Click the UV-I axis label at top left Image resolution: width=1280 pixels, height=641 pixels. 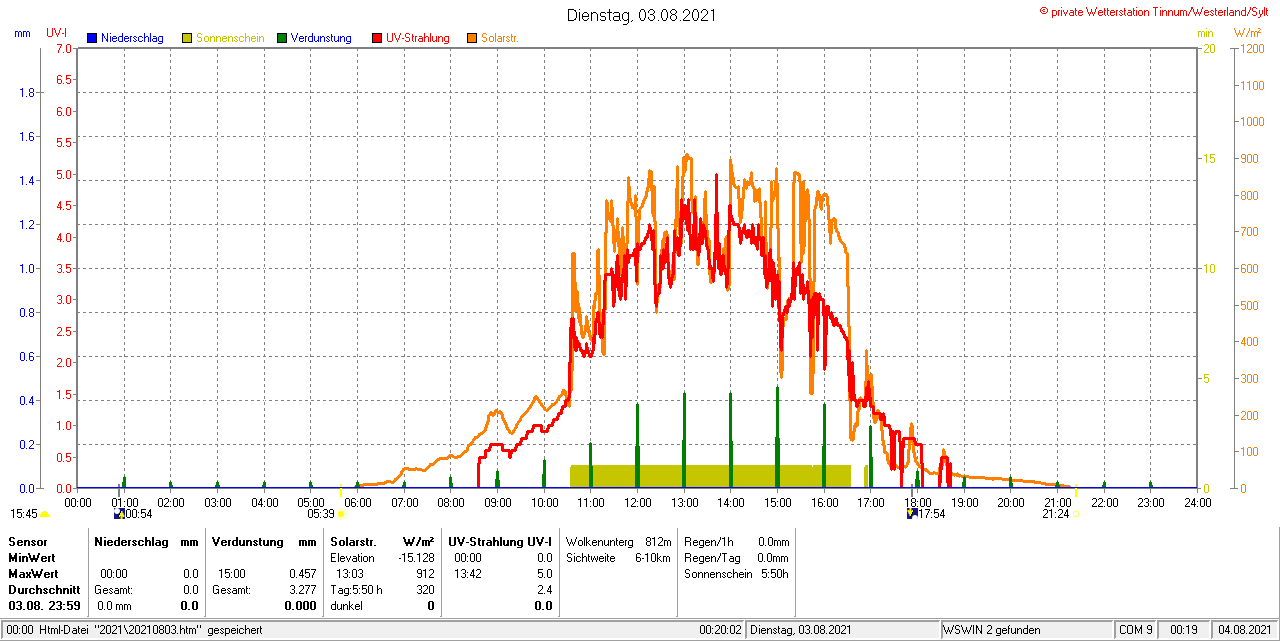click(56, 33)
